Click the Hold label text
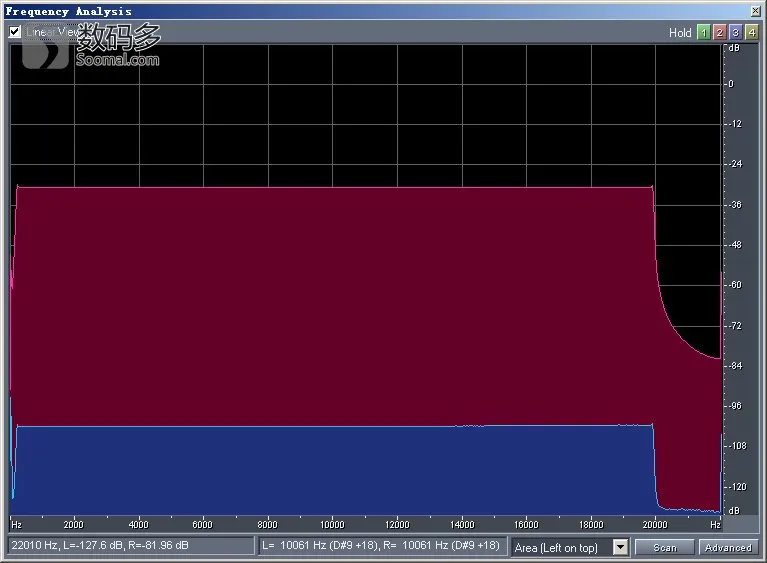Image resolution: width=767 pixels, height=563 pixels. tap(680, 33)
